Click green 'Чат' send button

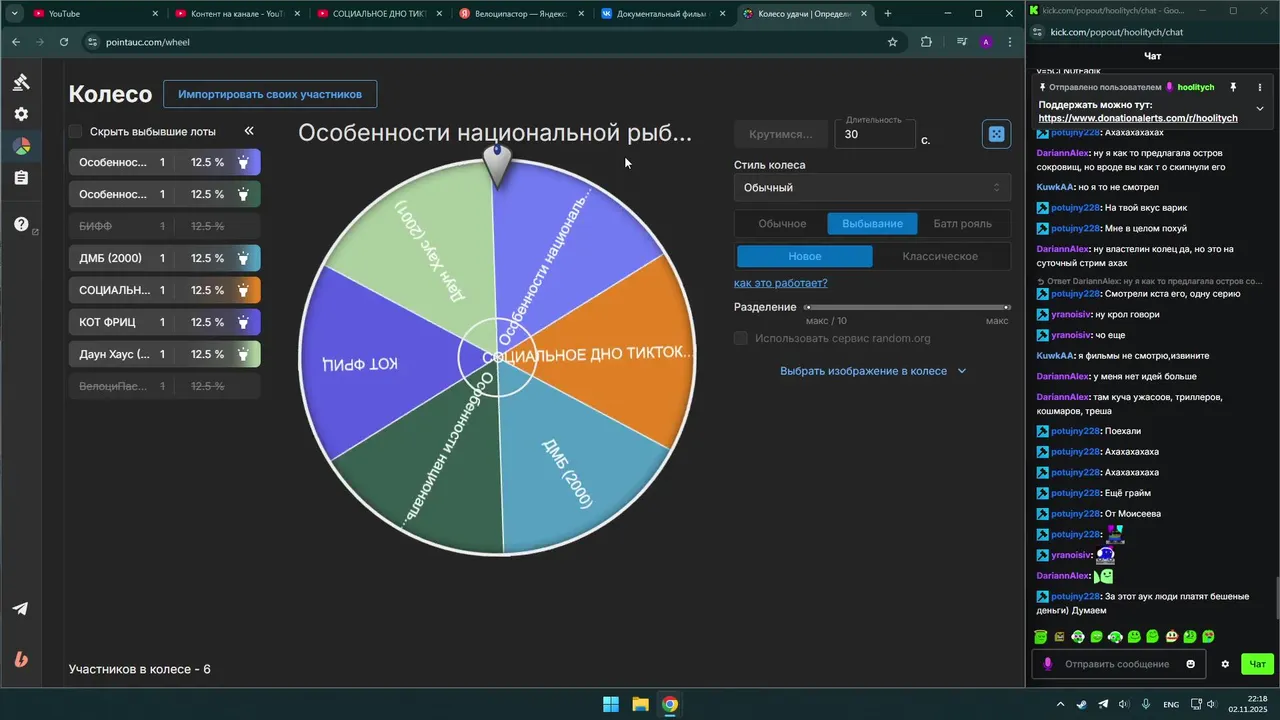tap(1257, 664)
